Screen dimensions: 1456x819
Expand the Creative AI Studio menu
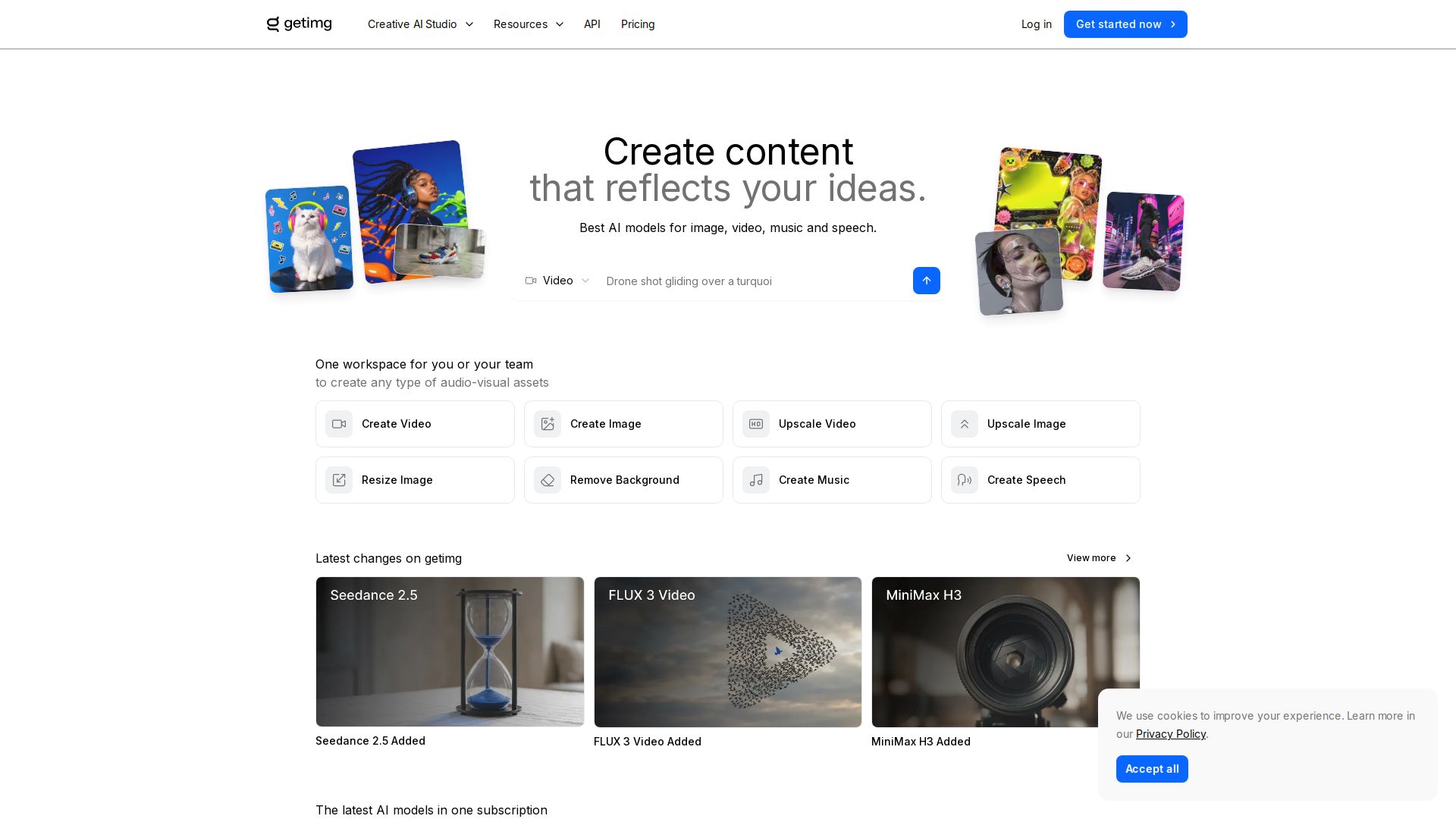421,24
